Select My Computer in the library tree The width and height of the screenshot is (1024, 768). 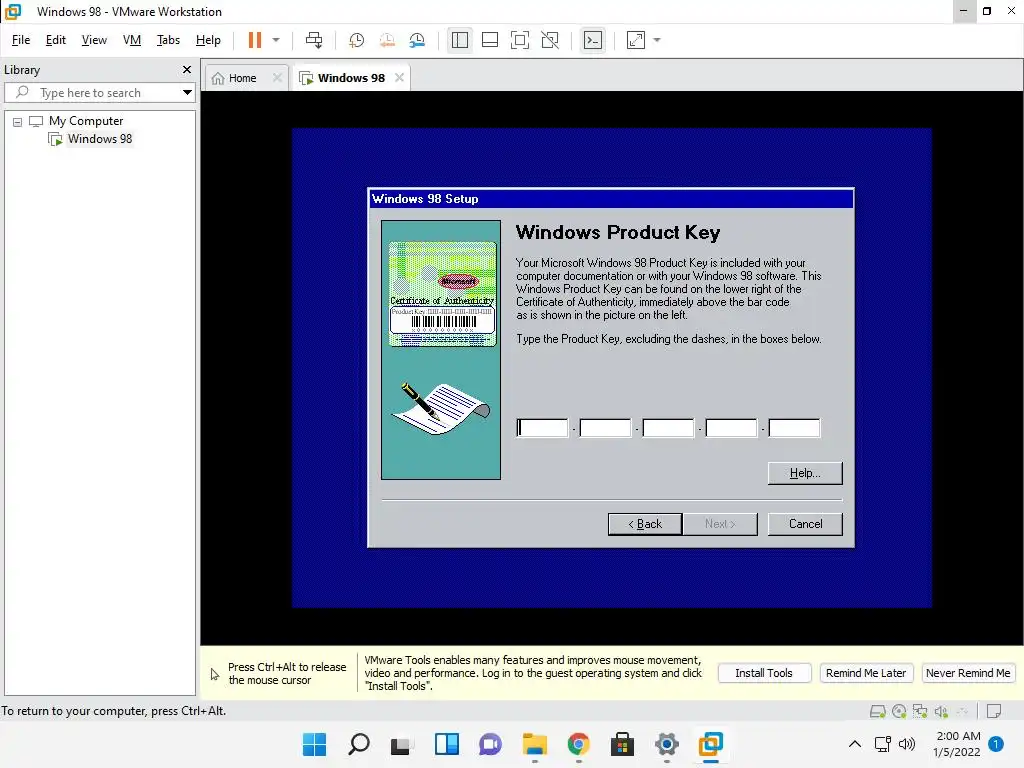86,121
